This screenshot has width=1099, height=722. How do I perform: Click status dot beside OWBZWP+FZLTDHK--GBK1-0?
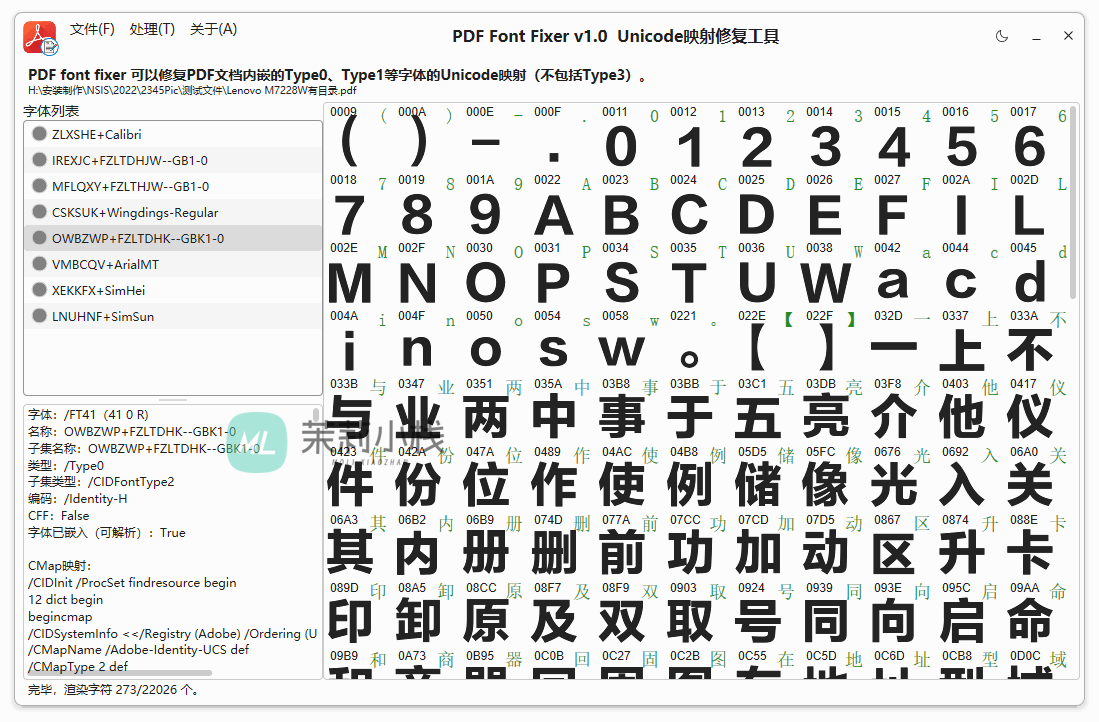coord(39,238)
